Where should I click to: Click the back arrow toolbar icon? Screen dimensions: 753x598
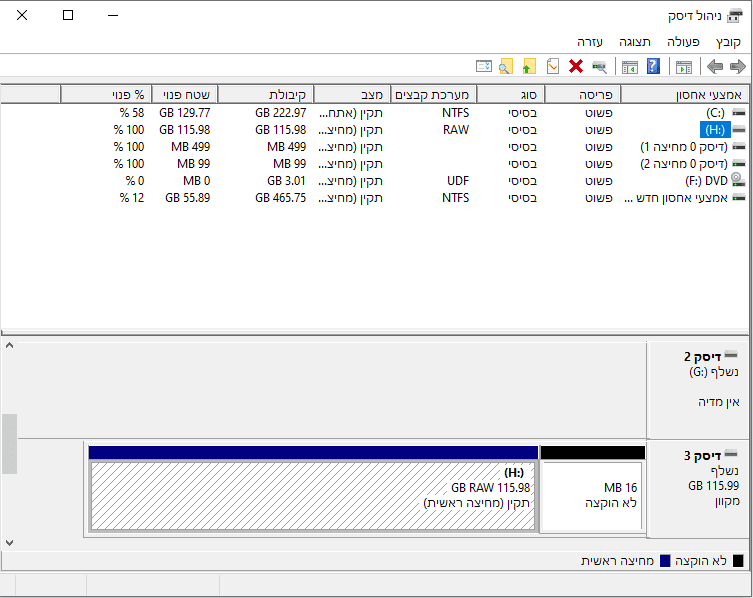pos(715,66)
